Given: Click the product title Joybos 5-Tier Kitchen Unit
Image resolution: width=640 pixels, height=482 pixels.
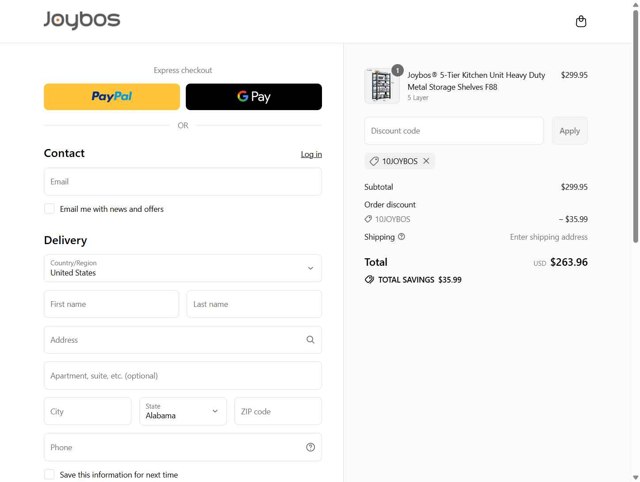Looking at the screenshot, I should tap(476, 81).
